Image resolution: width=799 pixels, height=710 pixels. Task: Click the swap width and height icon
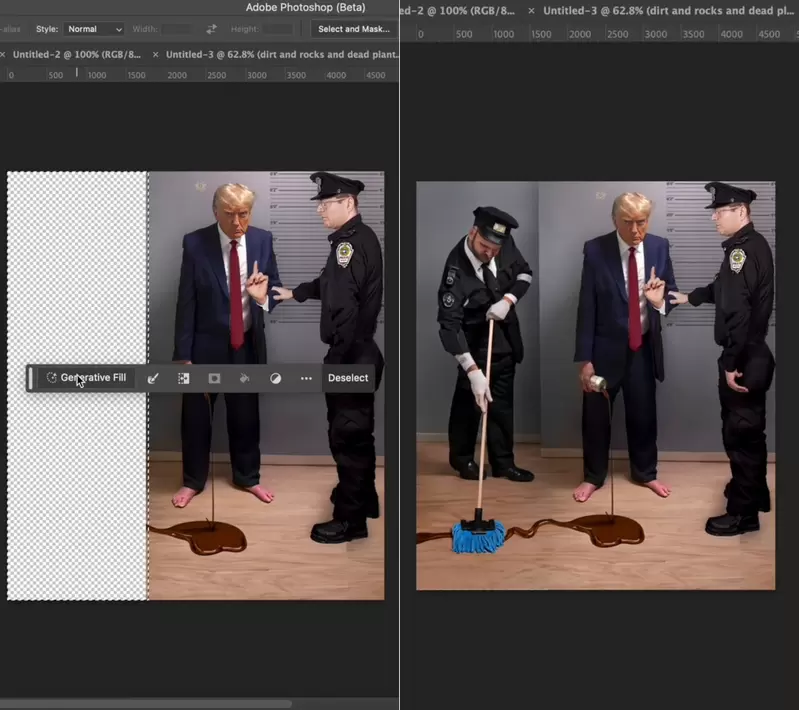(x=211, y=29)
